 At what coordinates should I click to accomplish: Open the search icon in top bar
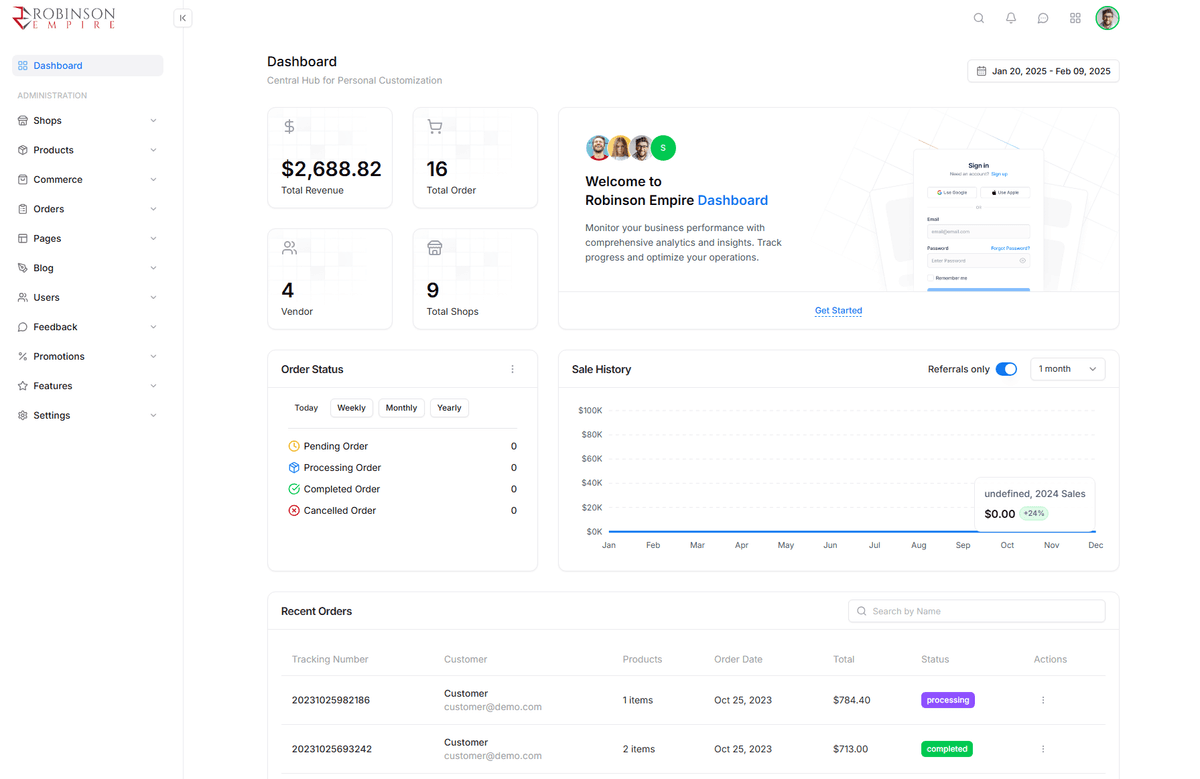tap(978, 17)
